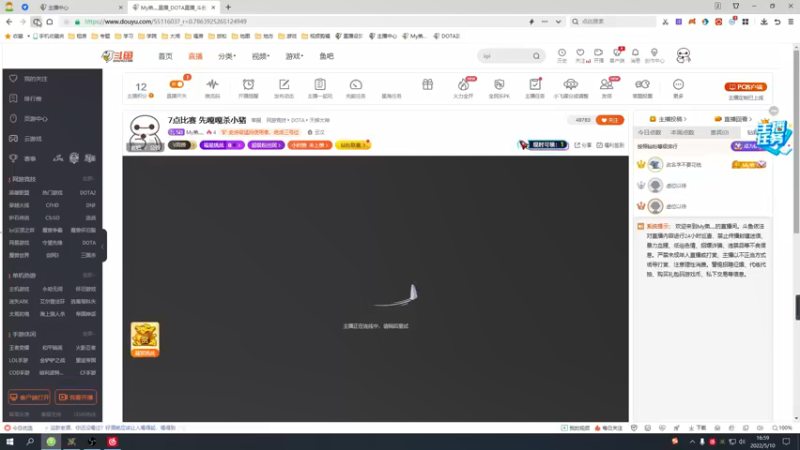Go to 鱼吧 in site navigation
The height and width of the screenshot is (450, 800).
[x=327, y=56]
